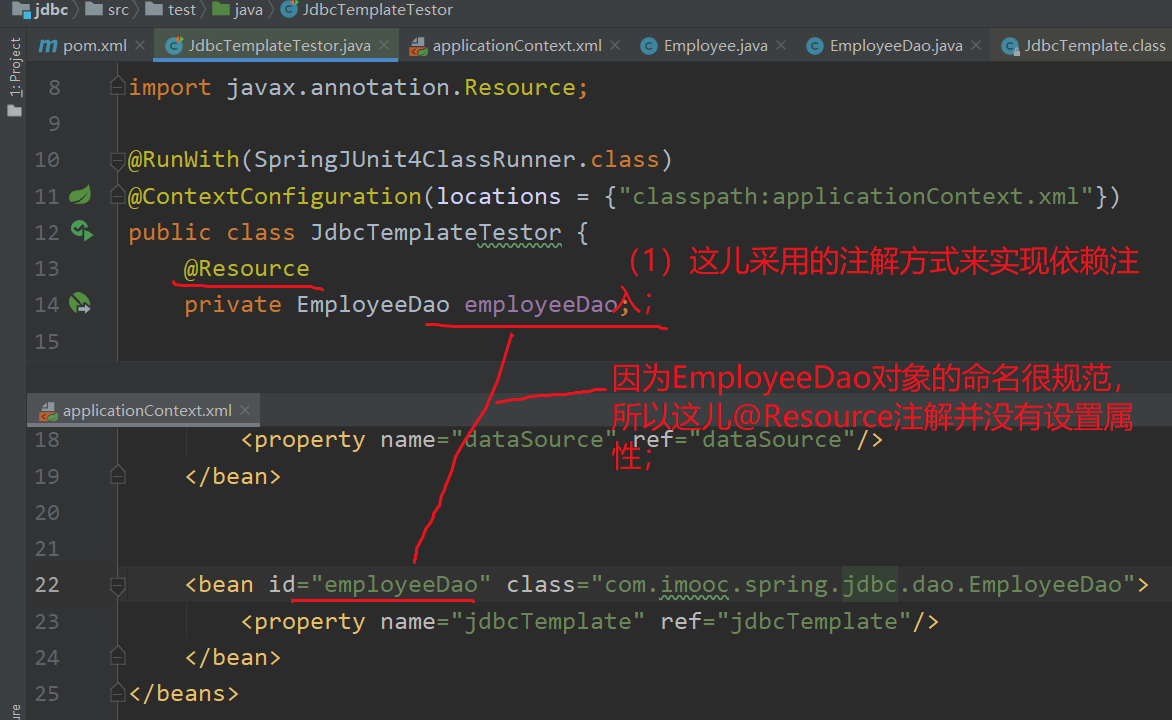Click line number 13 in gutter

(46, 268)
